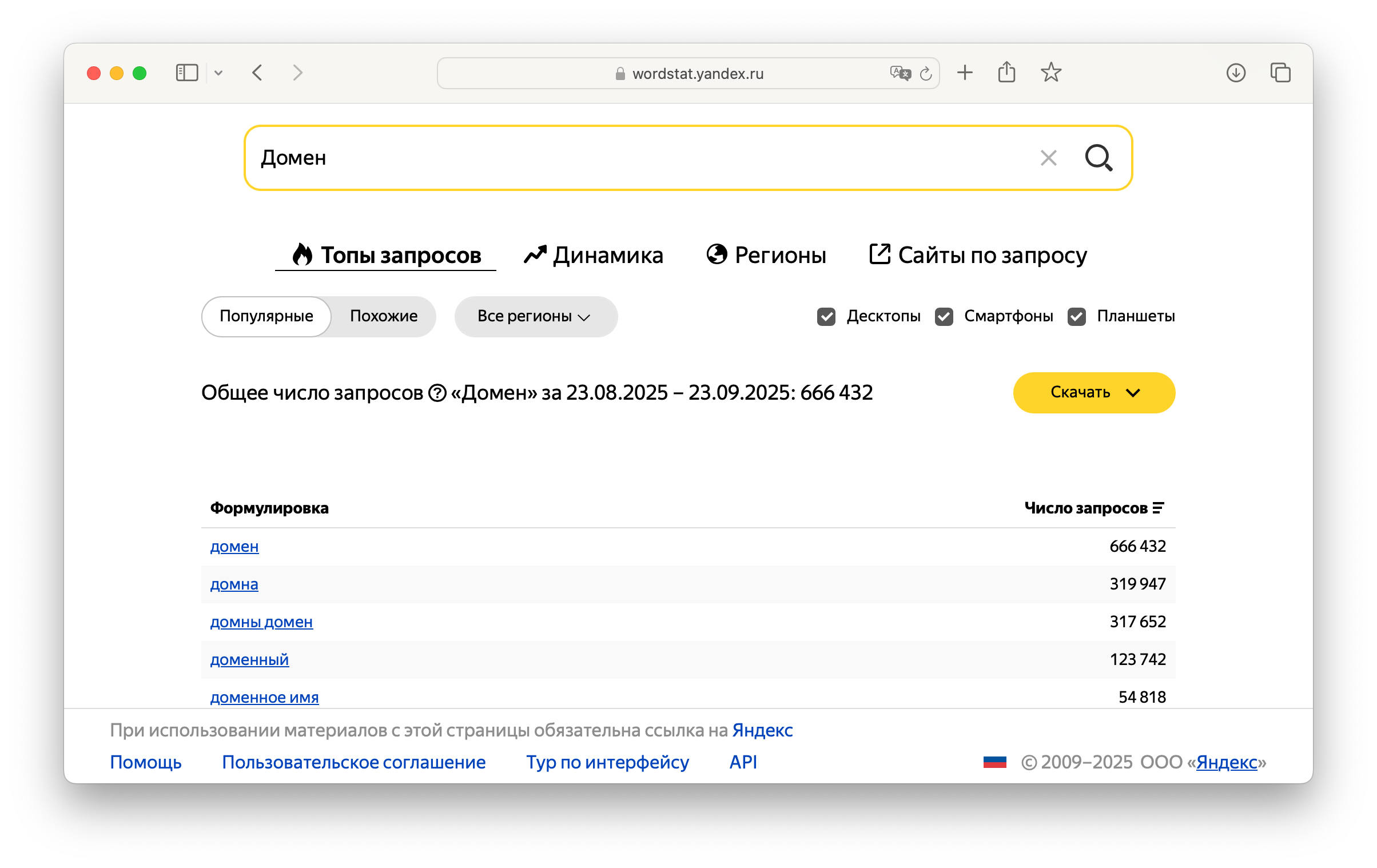Viewport: 1377px width, 868px height.
Task: Select the flame icon on Топы запросов
Action: click(x=302, y=255)
